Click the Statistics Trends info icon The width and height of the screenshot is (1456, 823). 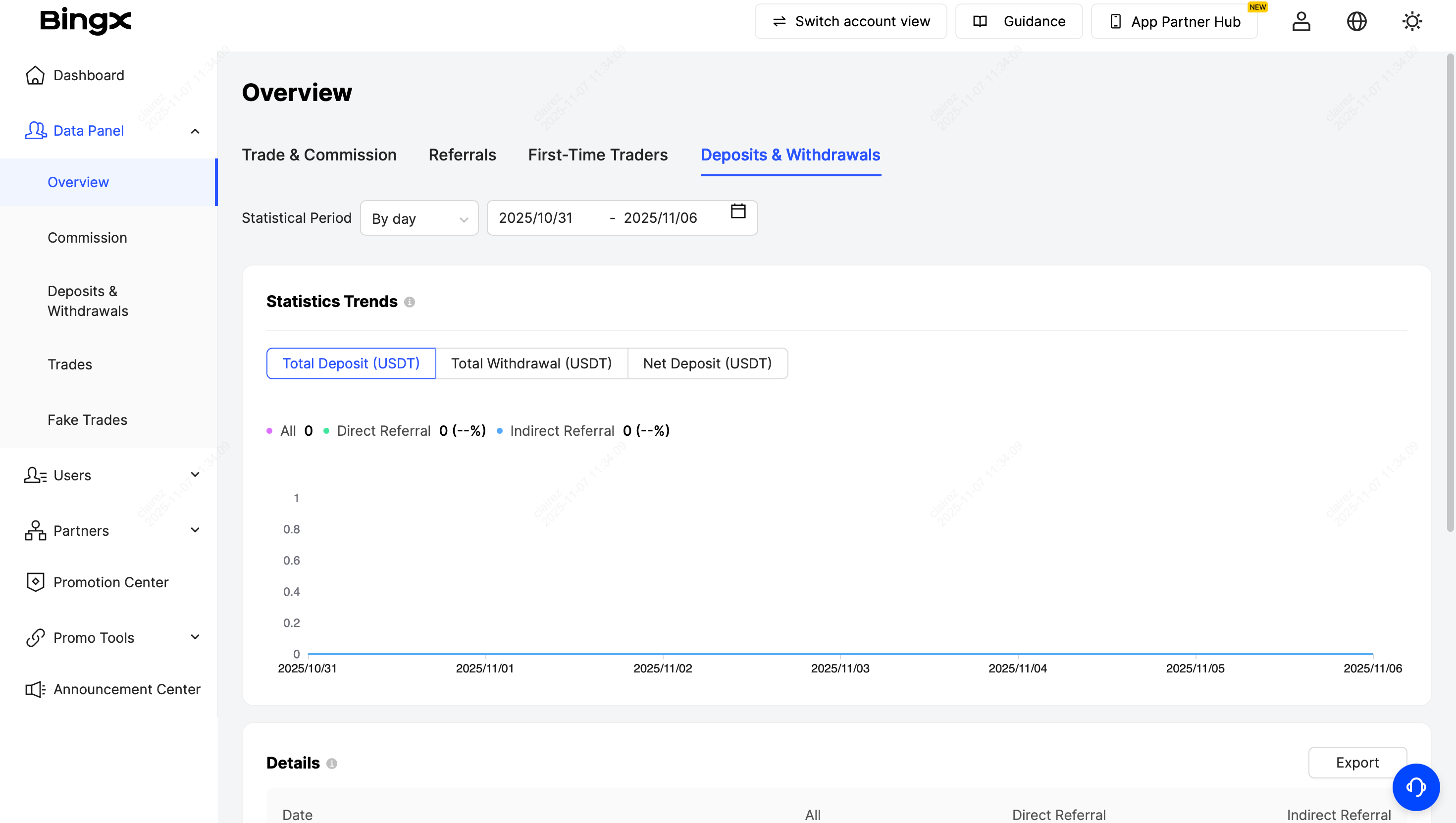410,303
